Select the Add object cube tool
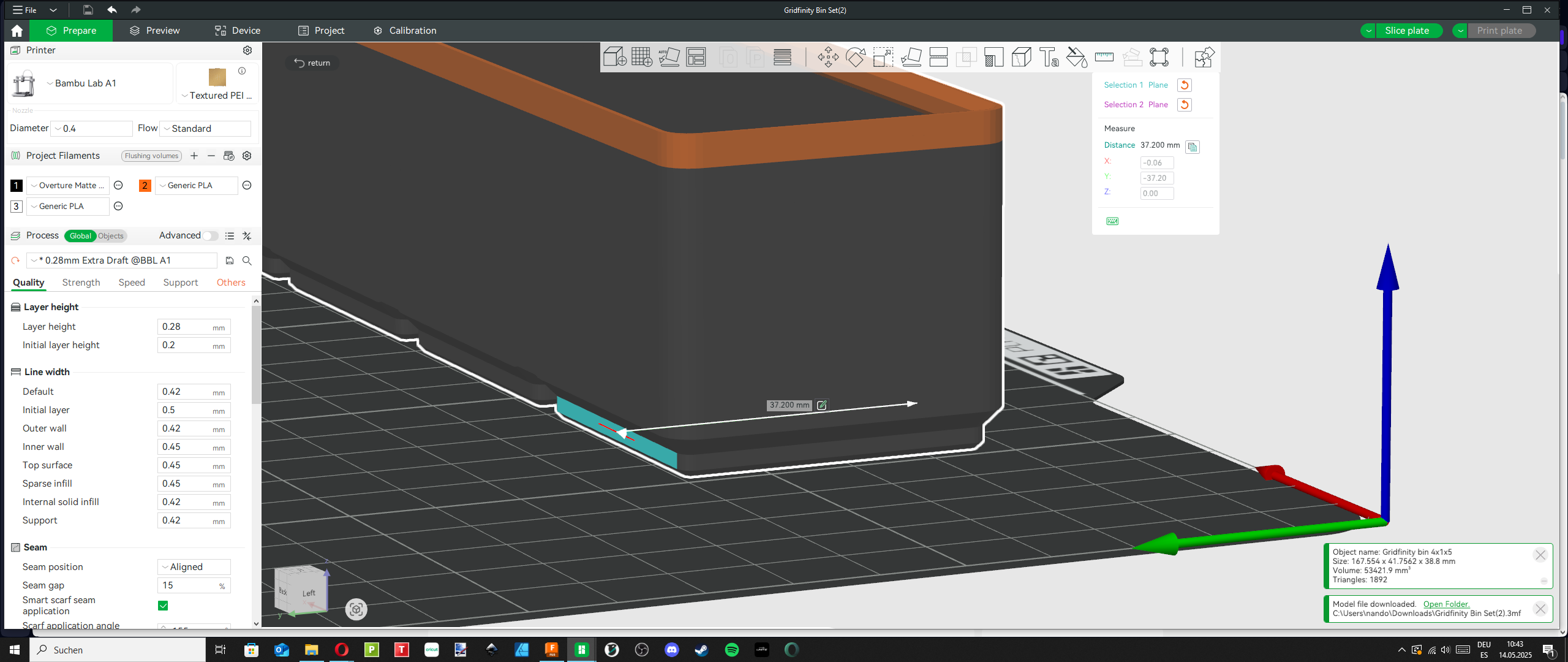 pyautogui.click(x=614, y=57)
